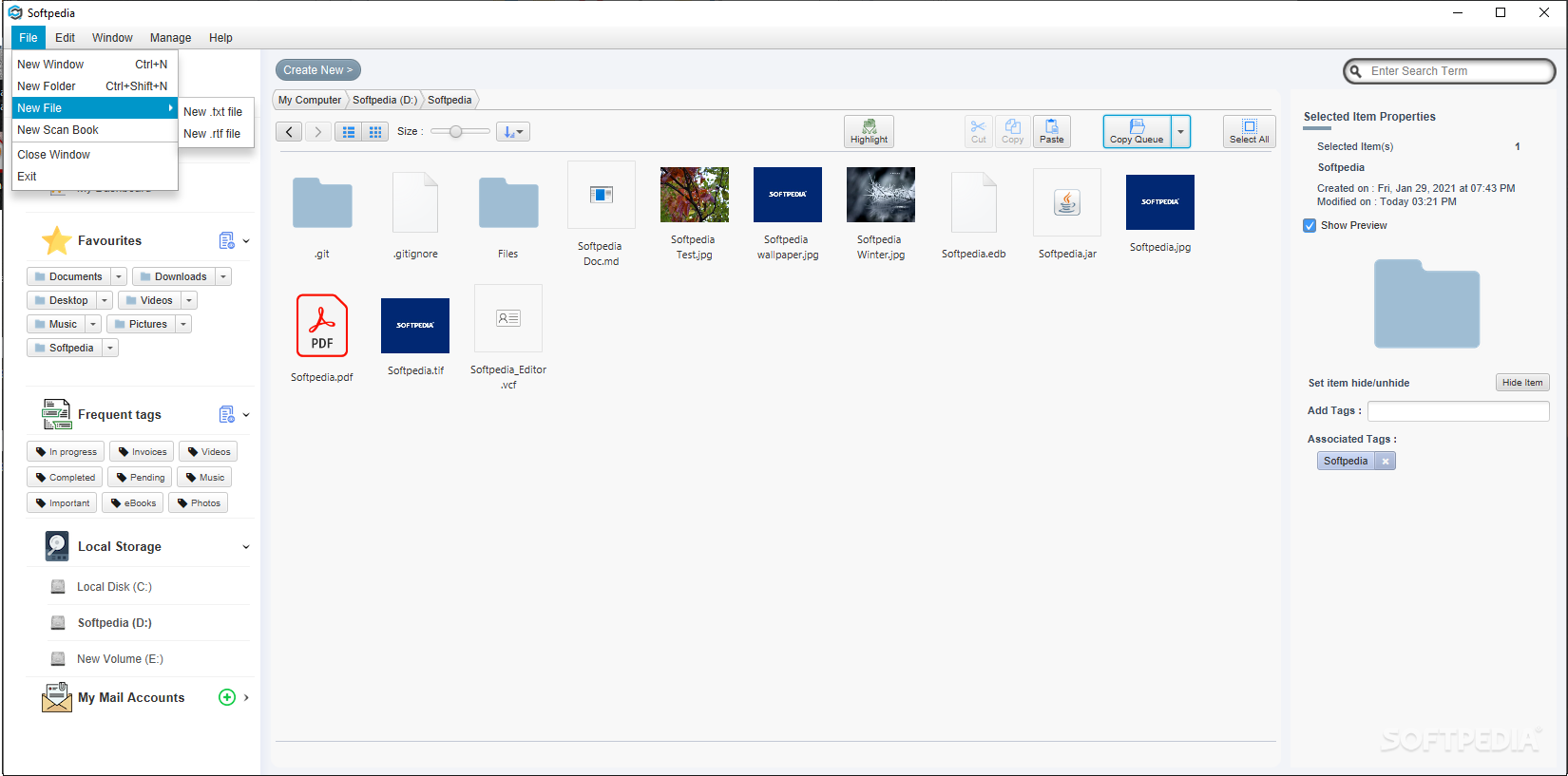Viewport: 1568px width, 776px height.
Task: Select the Softpedia.jar file icon
Action: click(x=1067, y=202)
